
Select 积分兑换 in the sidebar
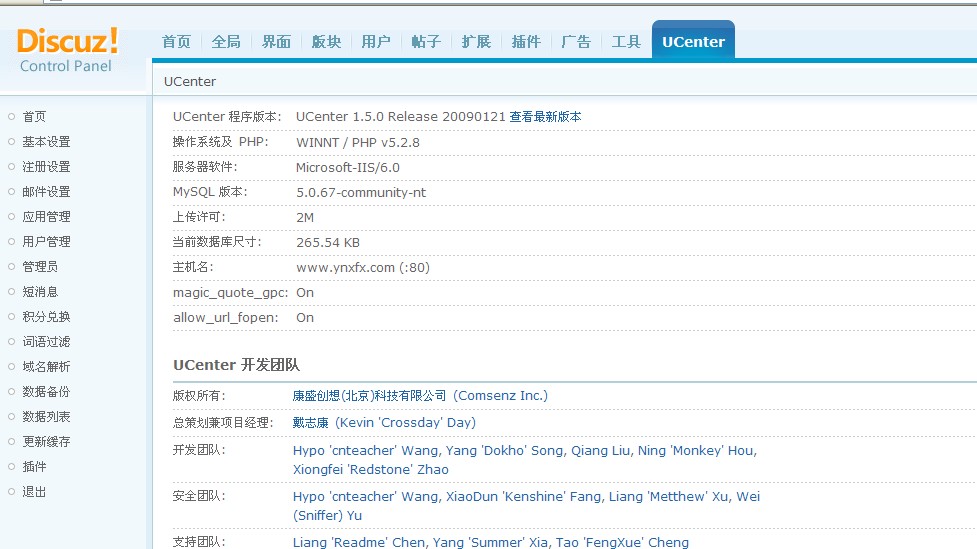(x=46, y=317)
